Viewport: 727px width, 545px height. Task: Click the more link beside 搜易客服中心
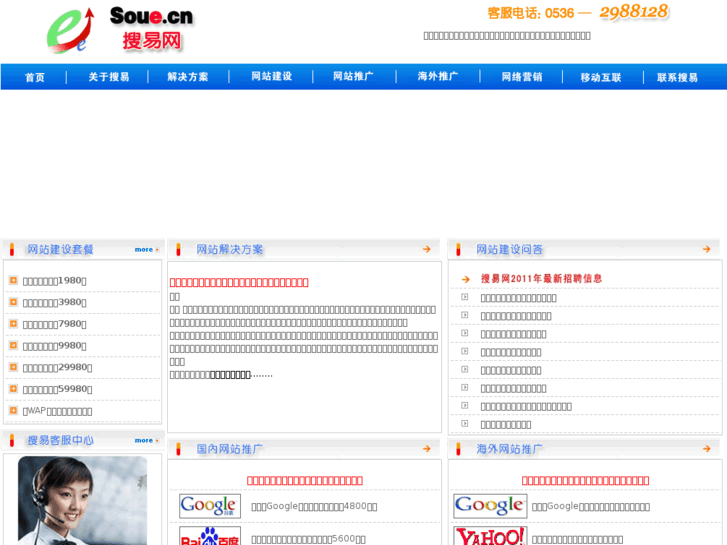point(146,441)
